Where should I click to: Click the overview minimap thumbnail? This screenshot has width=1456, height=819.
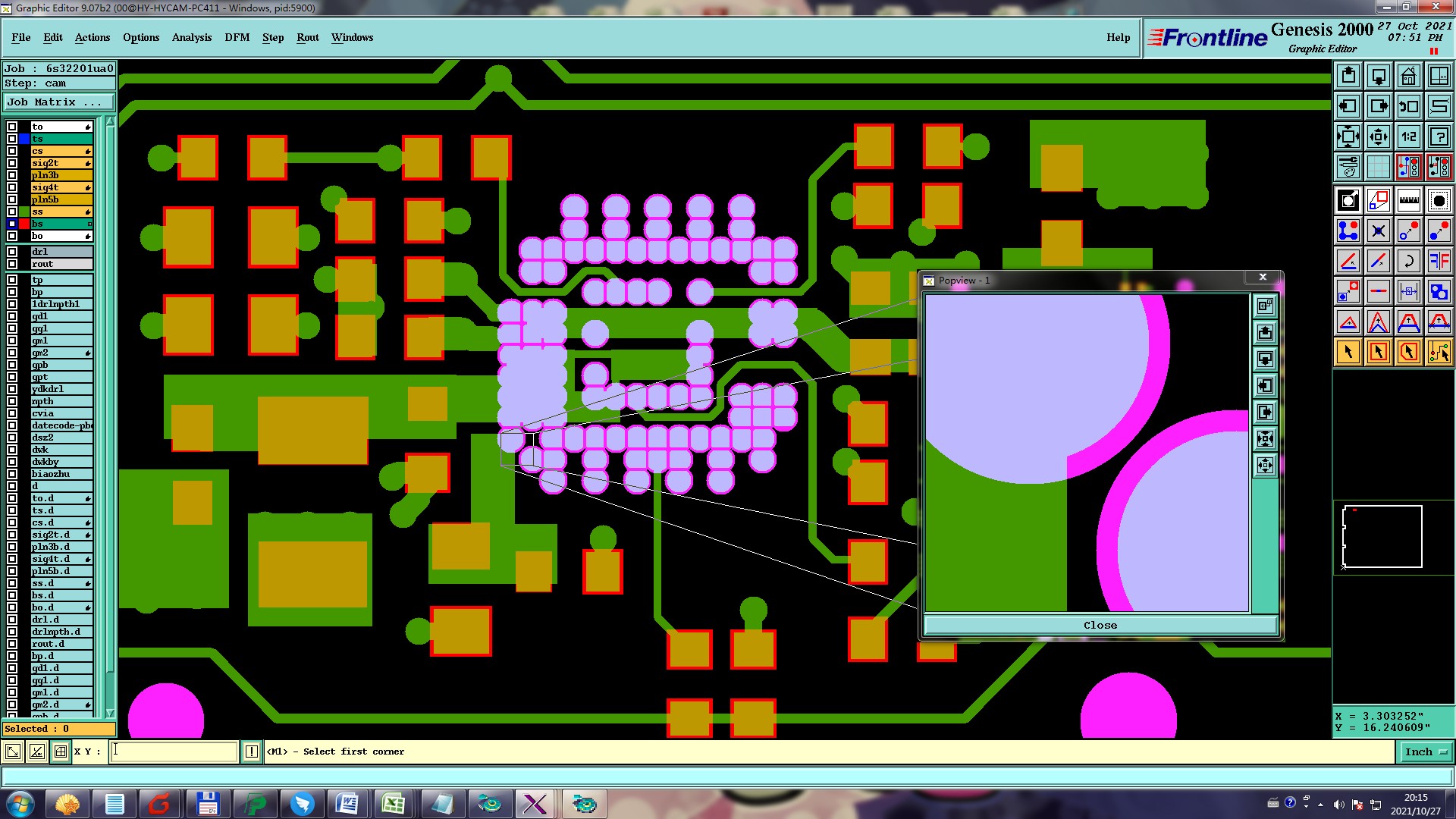tap(1382, 536)
